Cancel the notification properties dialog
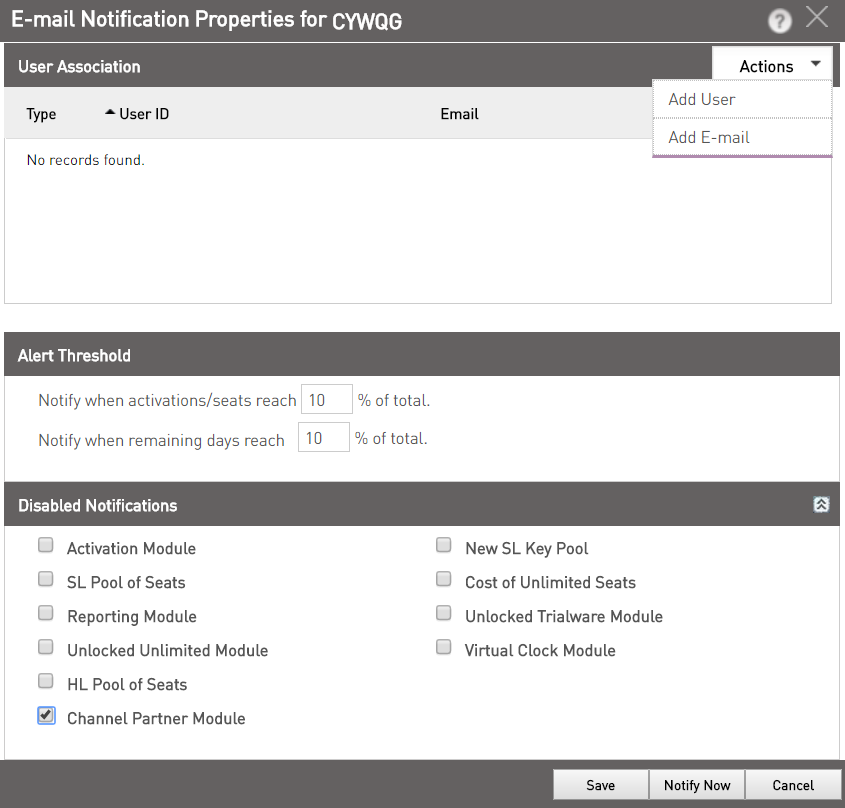The width and height of the screenshot is (845, 808). 793,785
